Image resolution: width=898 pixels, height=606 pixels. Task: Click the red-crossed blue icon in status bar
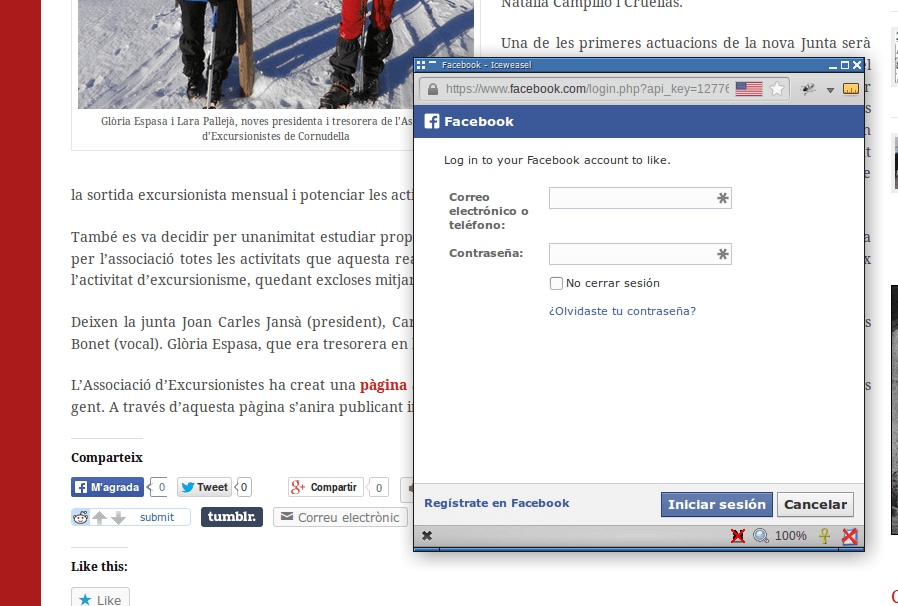click(x=850, y=536)
